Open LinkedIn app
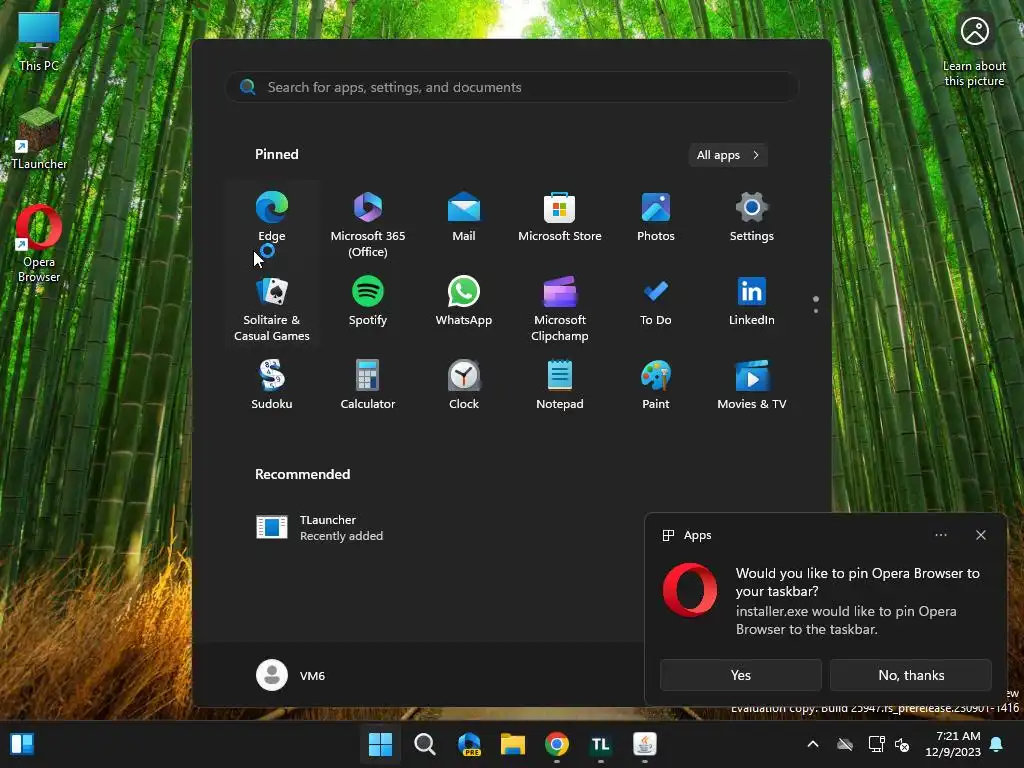The height and width of the screenshot is (768, 1024). [752, 302]
